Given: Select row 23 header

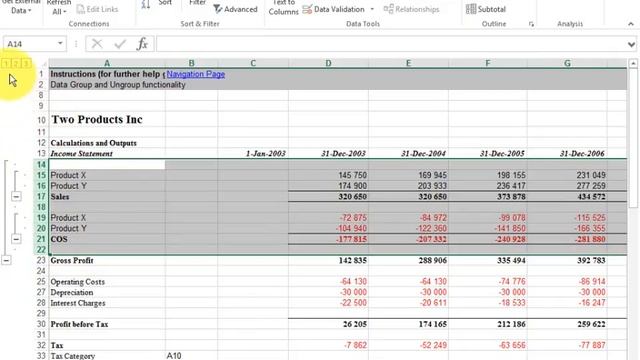Looking at the screenshot, I should [41, 260].
